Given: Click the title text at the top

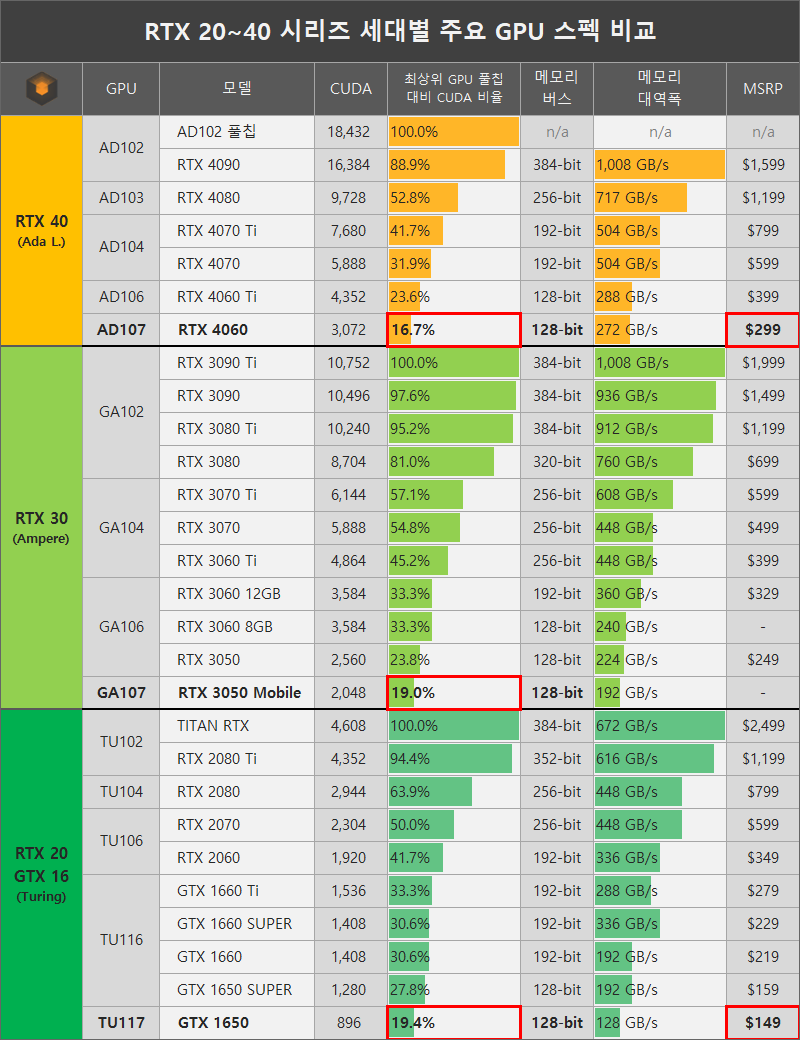Looking at the screenshot, I should click(x=400, y=31).
